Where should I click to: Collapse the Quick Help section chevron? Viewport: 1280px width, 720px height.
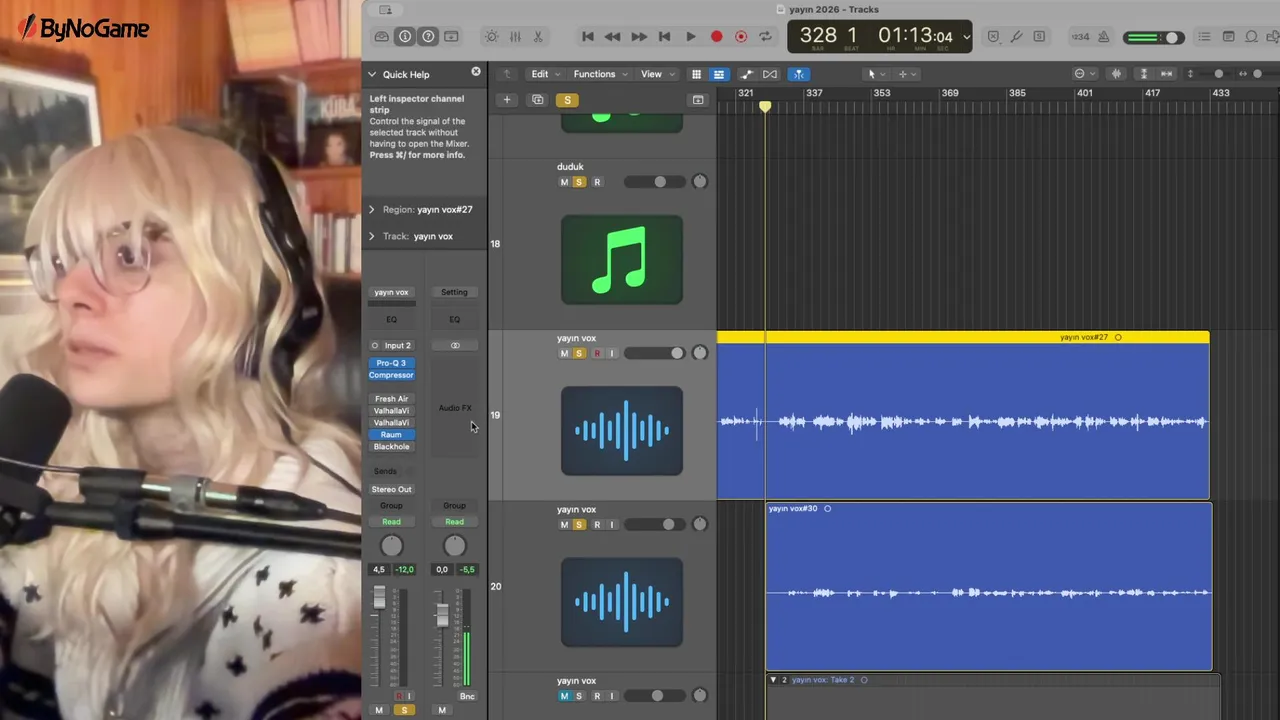[x=372, y=74]
